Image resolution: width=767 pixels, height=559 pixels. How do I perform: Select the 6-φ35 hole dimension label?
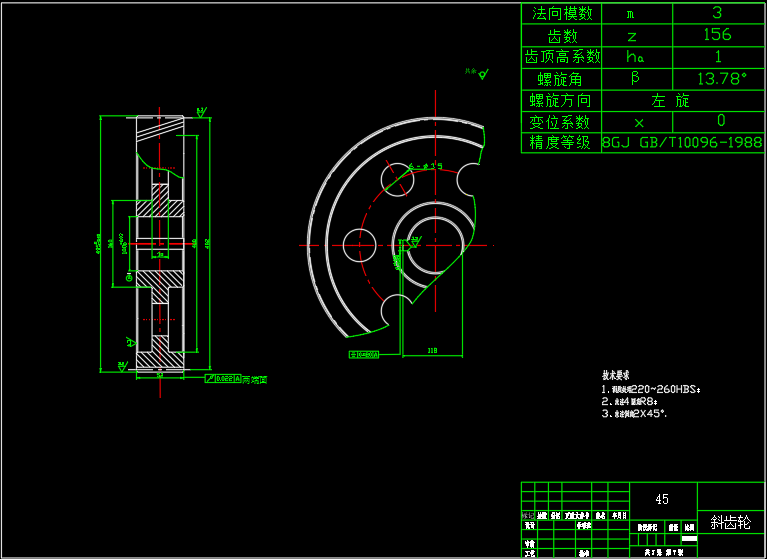(x=430, y=166)
